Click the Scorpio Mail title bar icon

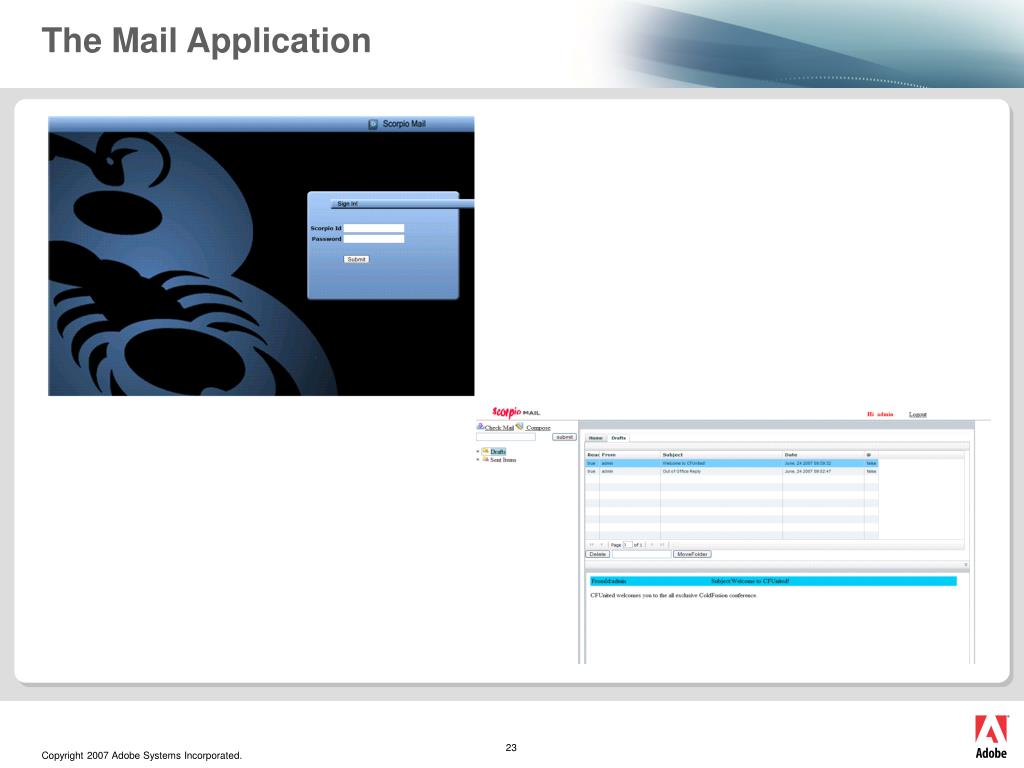373,124
